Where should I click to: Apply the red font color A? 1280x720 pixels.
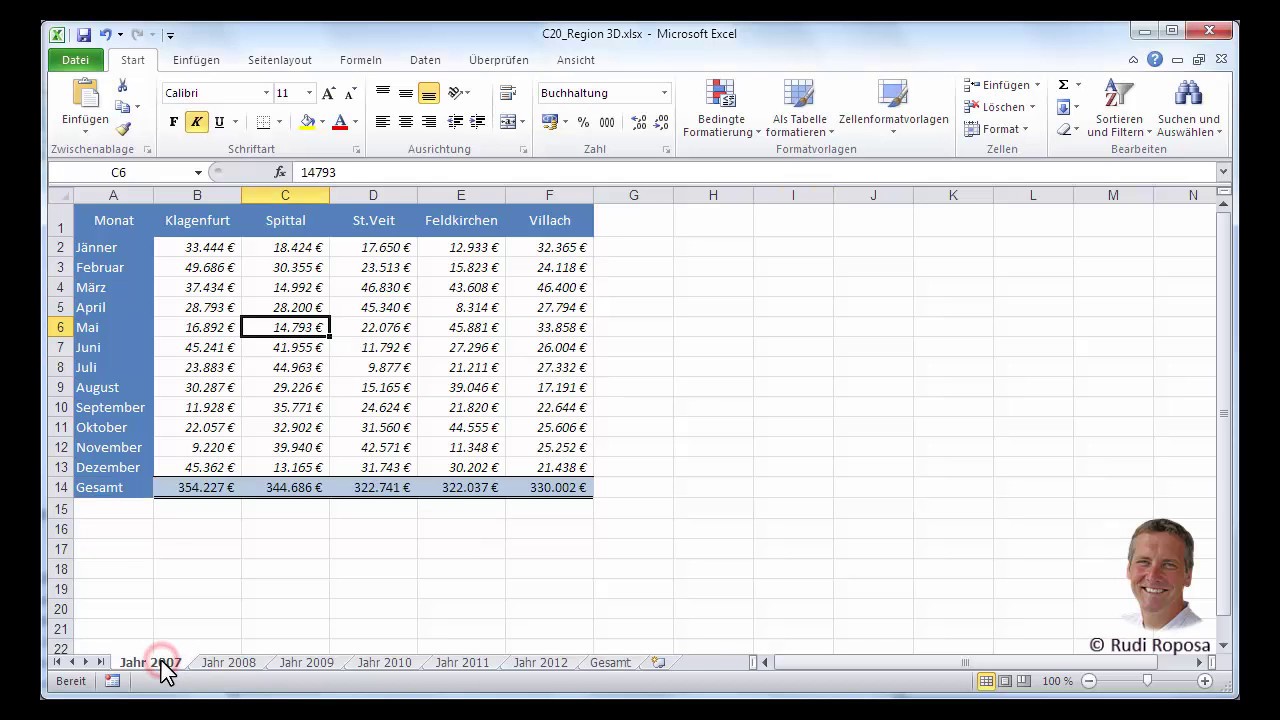click(x=340, y=122)
